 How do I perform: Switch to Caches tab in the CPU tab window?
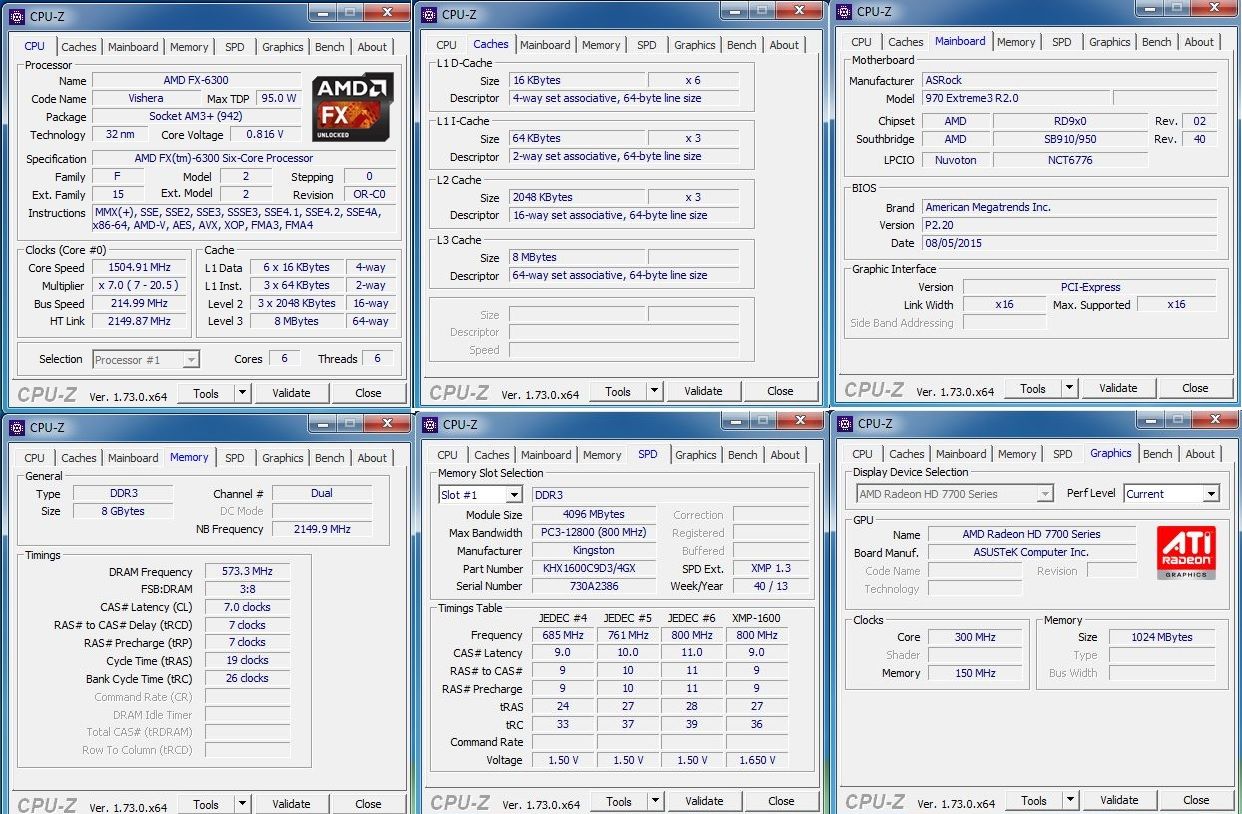click(79, 47)
